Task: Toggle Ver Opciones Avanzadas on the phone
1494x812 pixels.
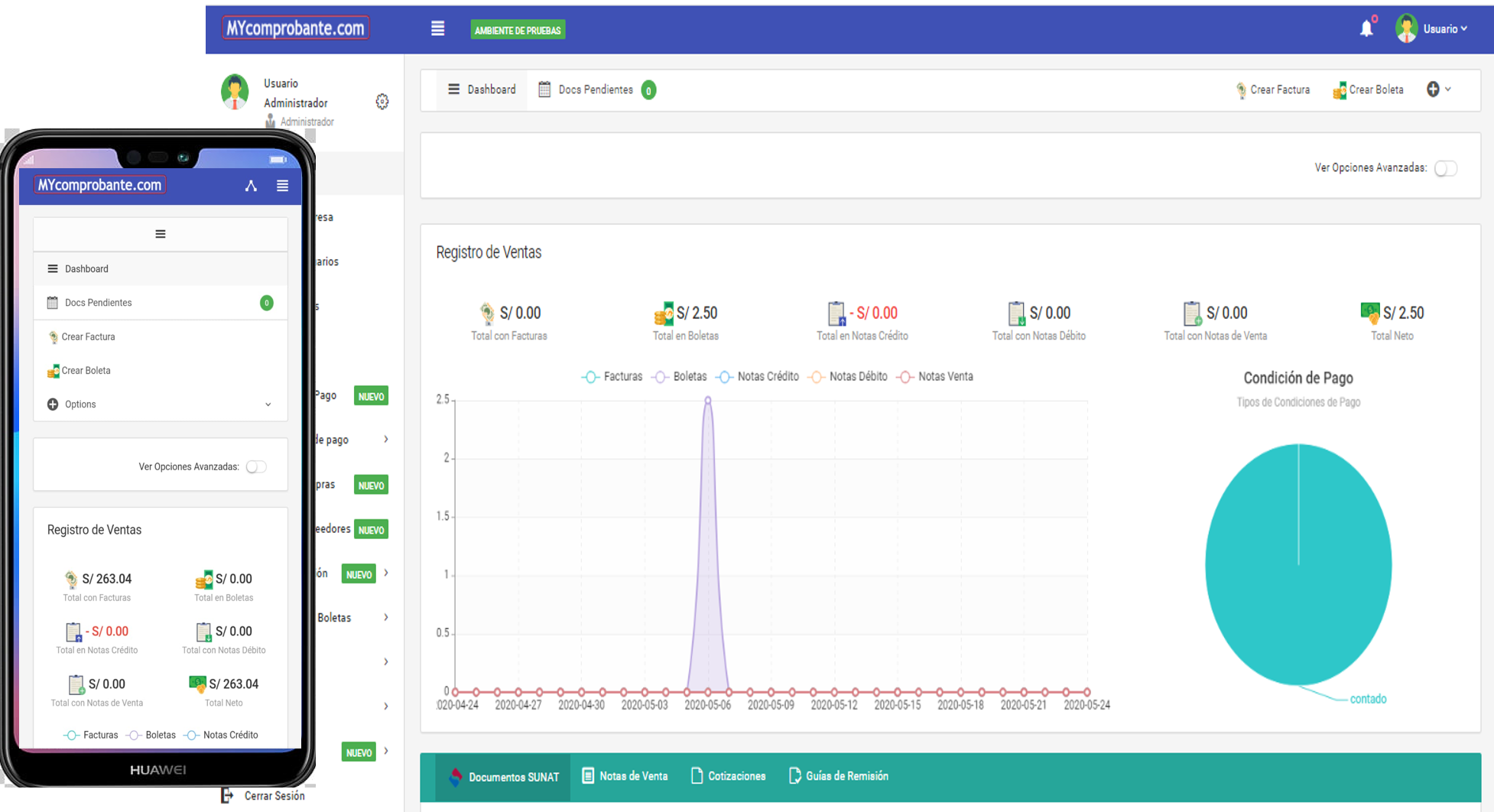Action: (x=256, y=466)
